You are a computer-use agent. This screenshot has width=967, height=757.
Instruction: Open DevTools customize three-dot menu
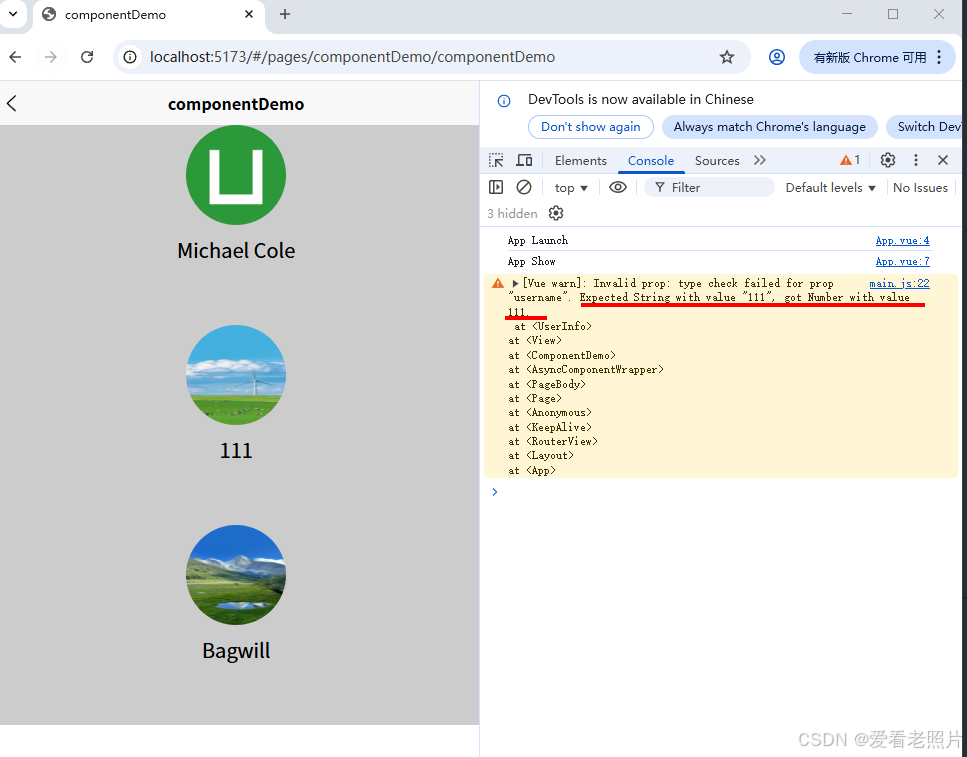coord(916,160)
